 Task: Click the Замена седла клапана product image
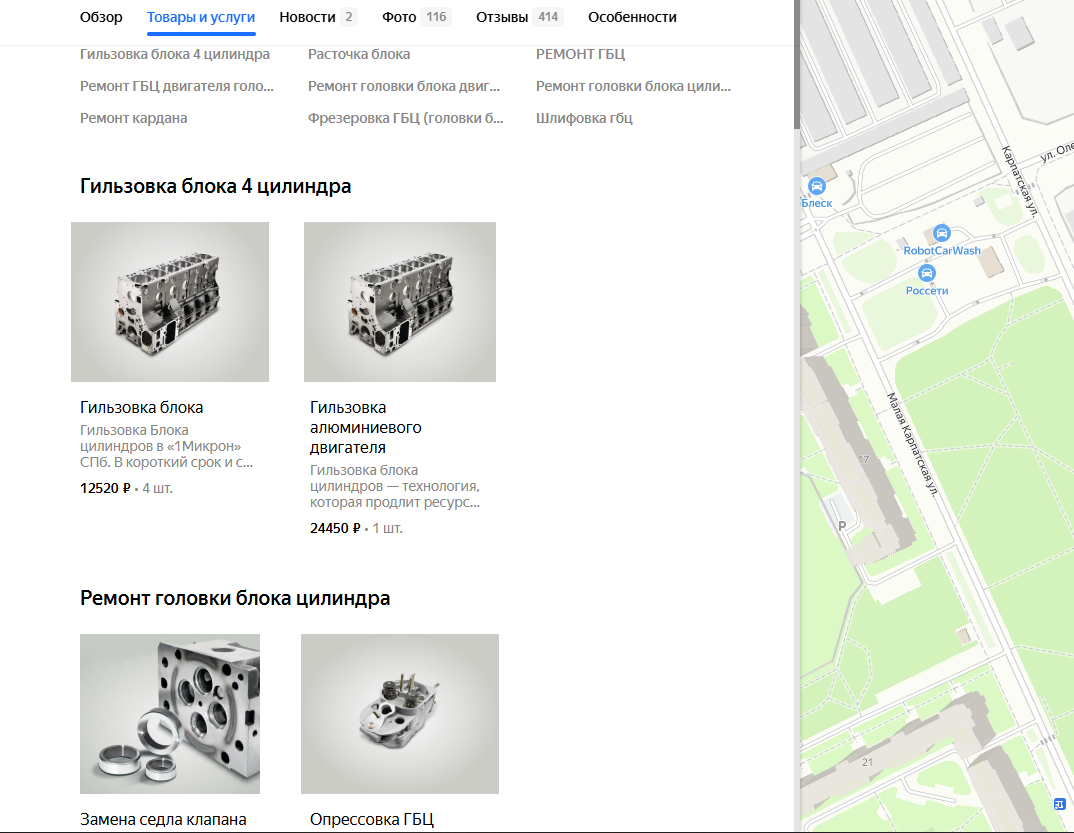(170, 714)
